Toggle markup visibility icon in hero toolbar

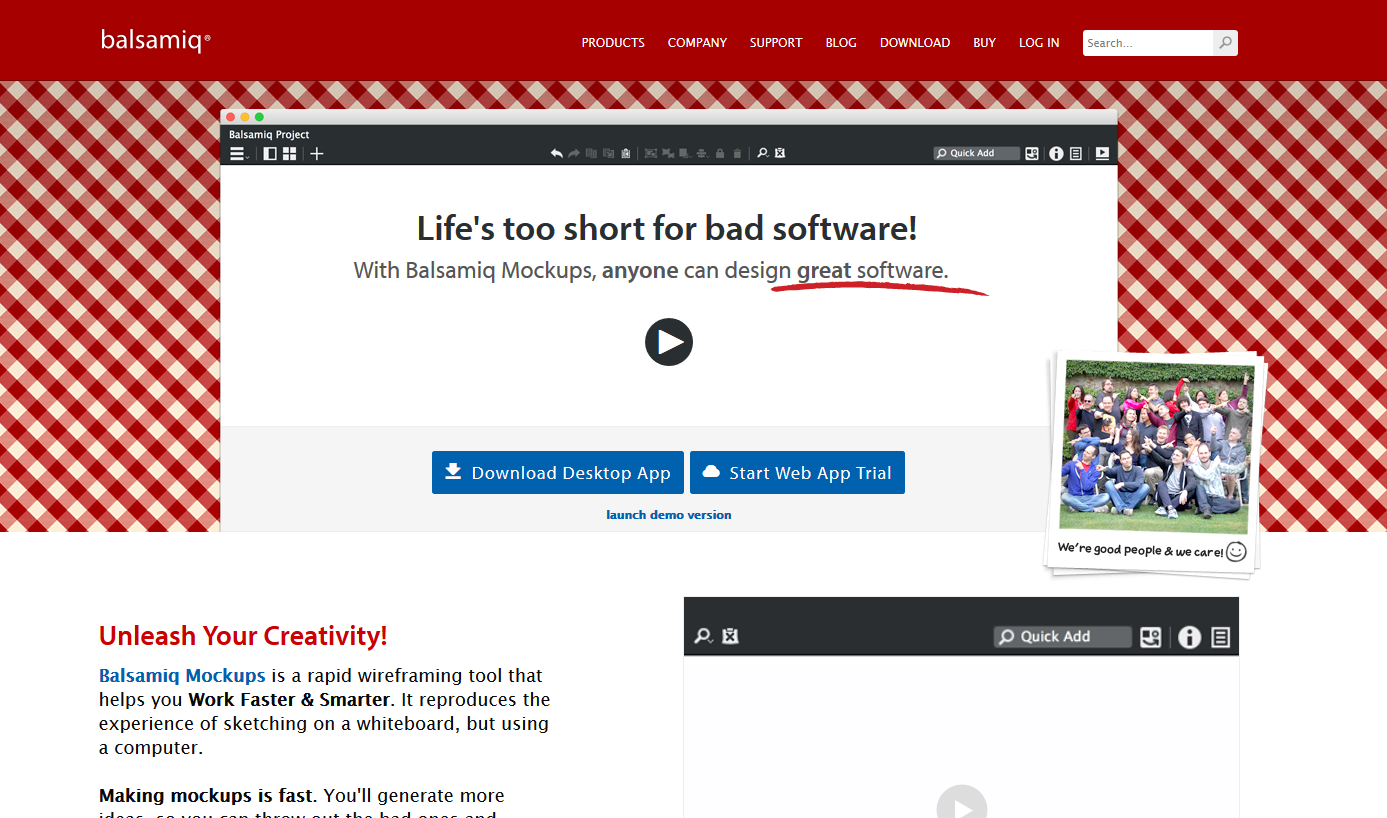point(780,153)
